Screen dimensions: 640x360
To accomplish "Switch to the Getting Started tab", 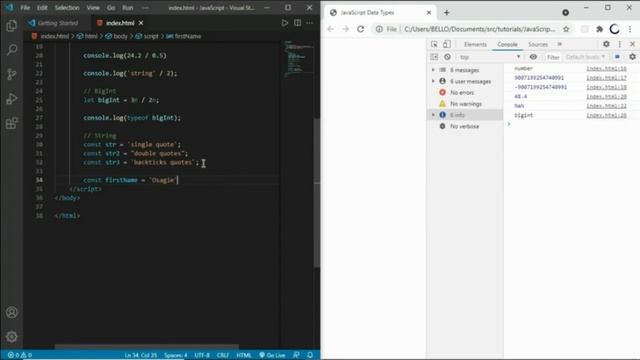I will click(x=57, y=23).
